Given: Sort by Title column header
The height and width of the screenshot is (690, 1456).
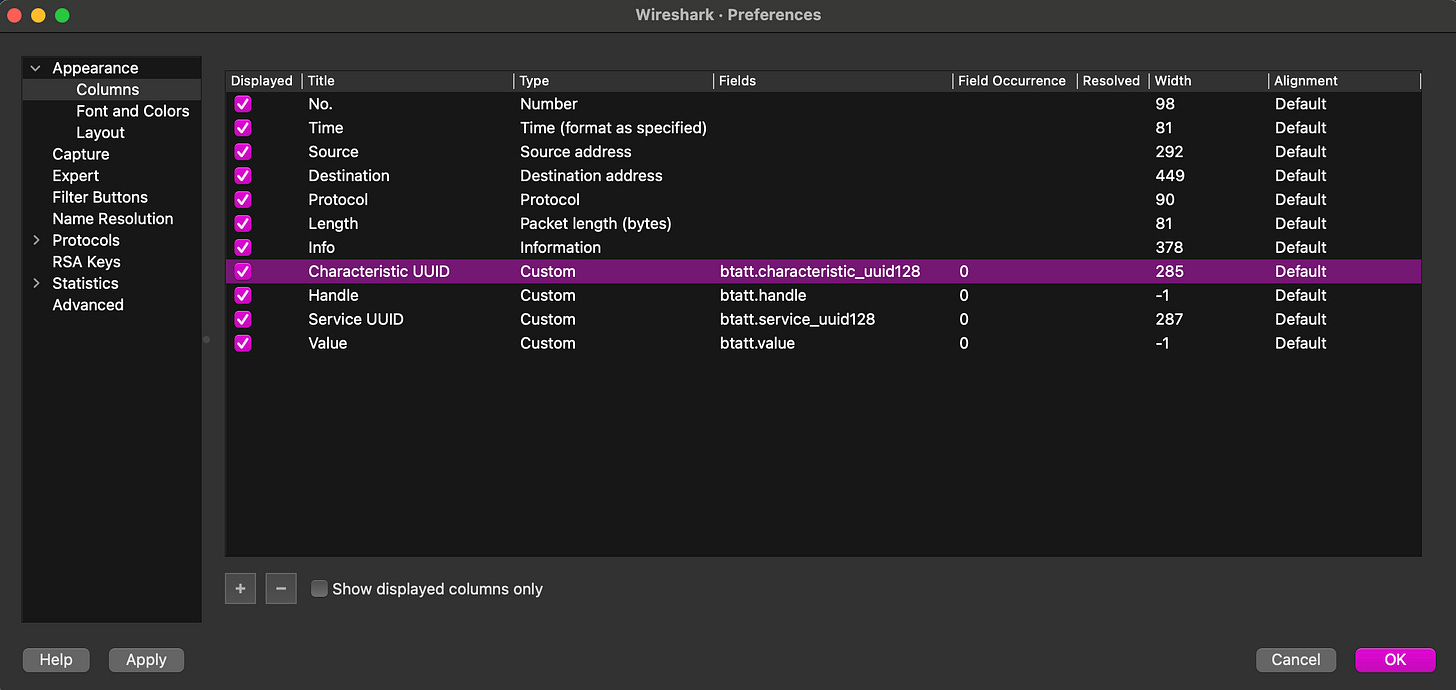Looking at the screenshot, I should click(408, 81).
